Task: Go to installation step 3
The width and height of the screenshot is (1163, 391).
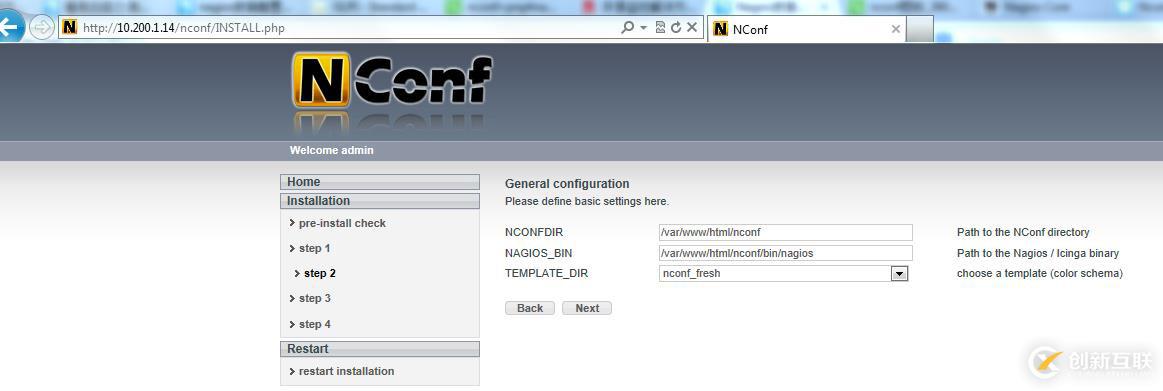Action: click(x=314, y=299)
